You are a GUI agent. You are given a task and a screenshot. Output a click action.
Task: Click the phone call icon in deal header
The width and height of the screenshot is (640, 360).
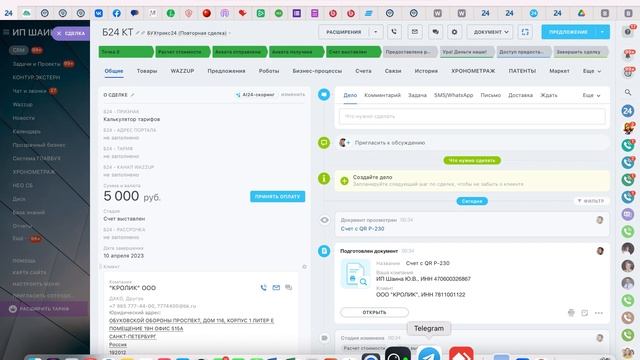394,32
